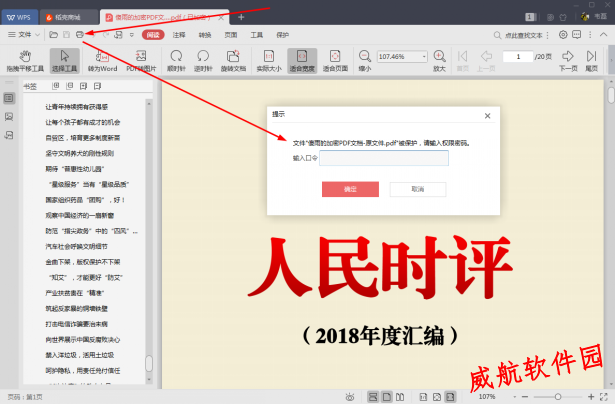The height and width of the screenshot is (404, 615).
Task: Confirm password with the red 确定 button
Action: [350, 189]
